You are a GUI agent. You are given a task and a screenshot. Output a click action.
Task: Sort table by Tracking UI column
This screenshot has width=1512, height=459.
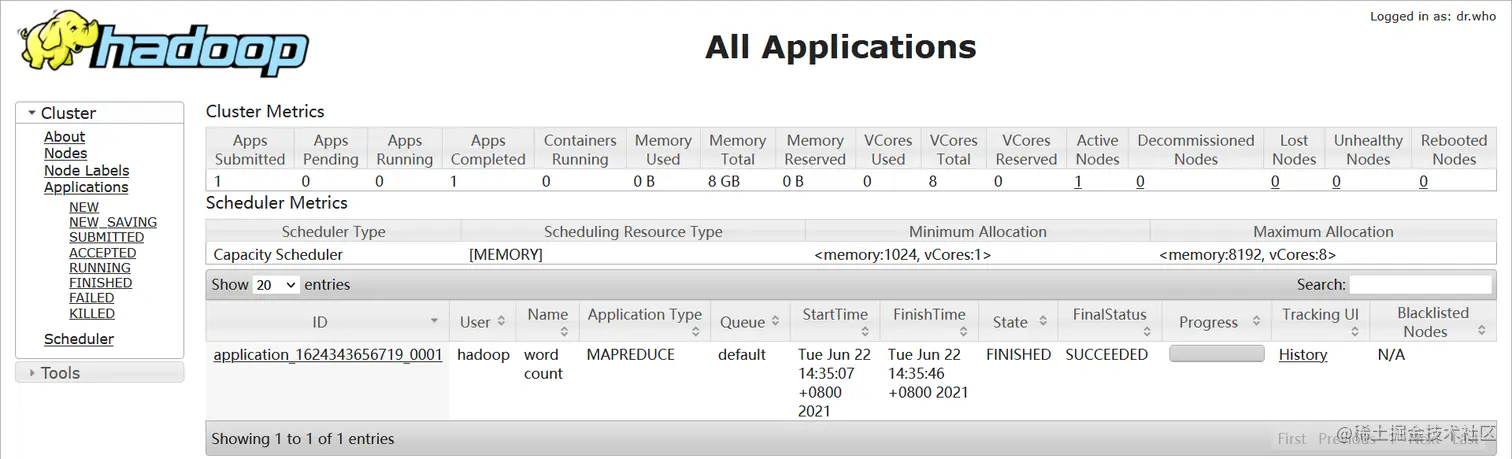click(1320, 322)
